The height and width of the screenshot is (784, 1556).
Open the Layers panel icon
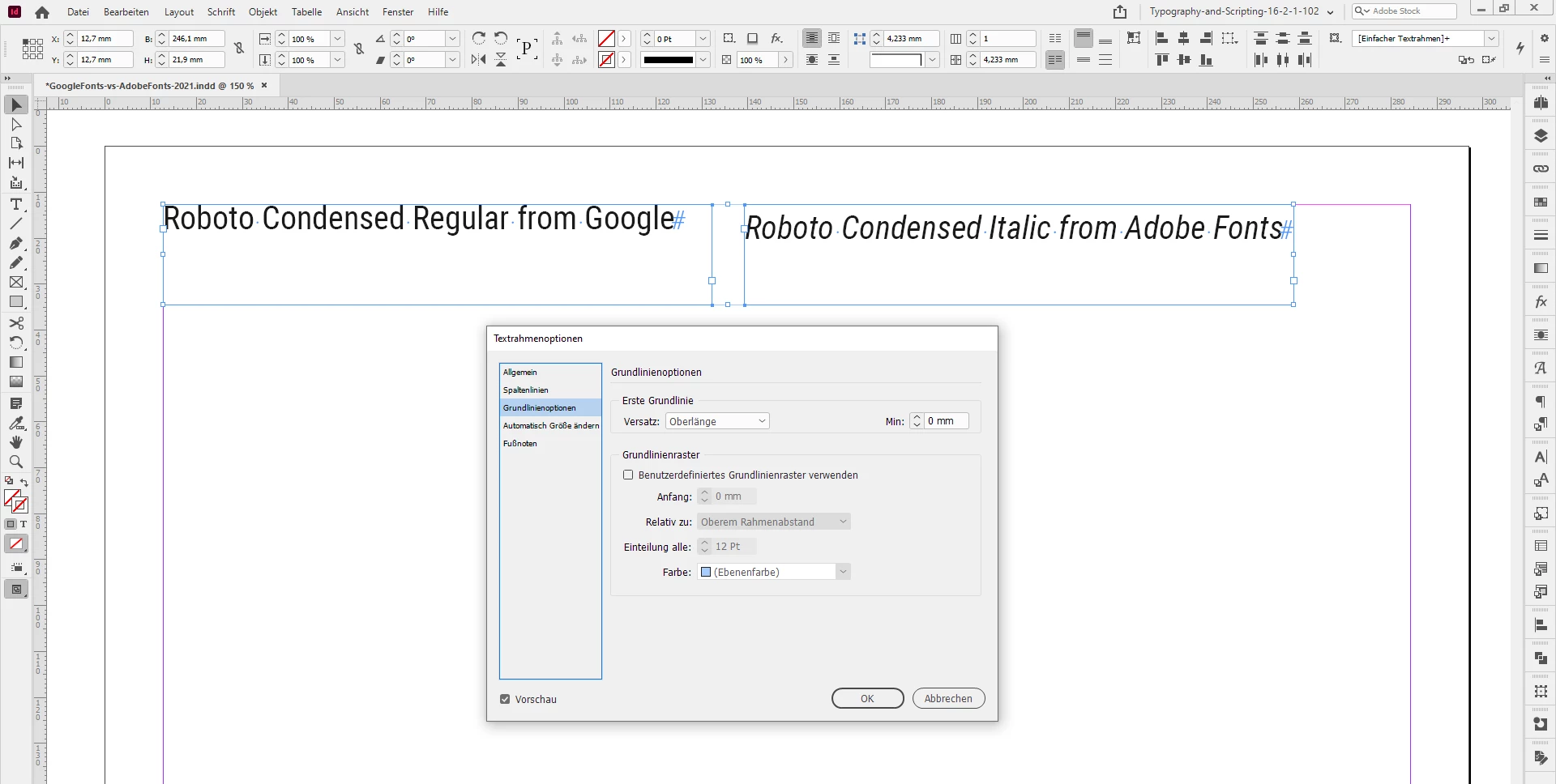(x=1541, y=136)
